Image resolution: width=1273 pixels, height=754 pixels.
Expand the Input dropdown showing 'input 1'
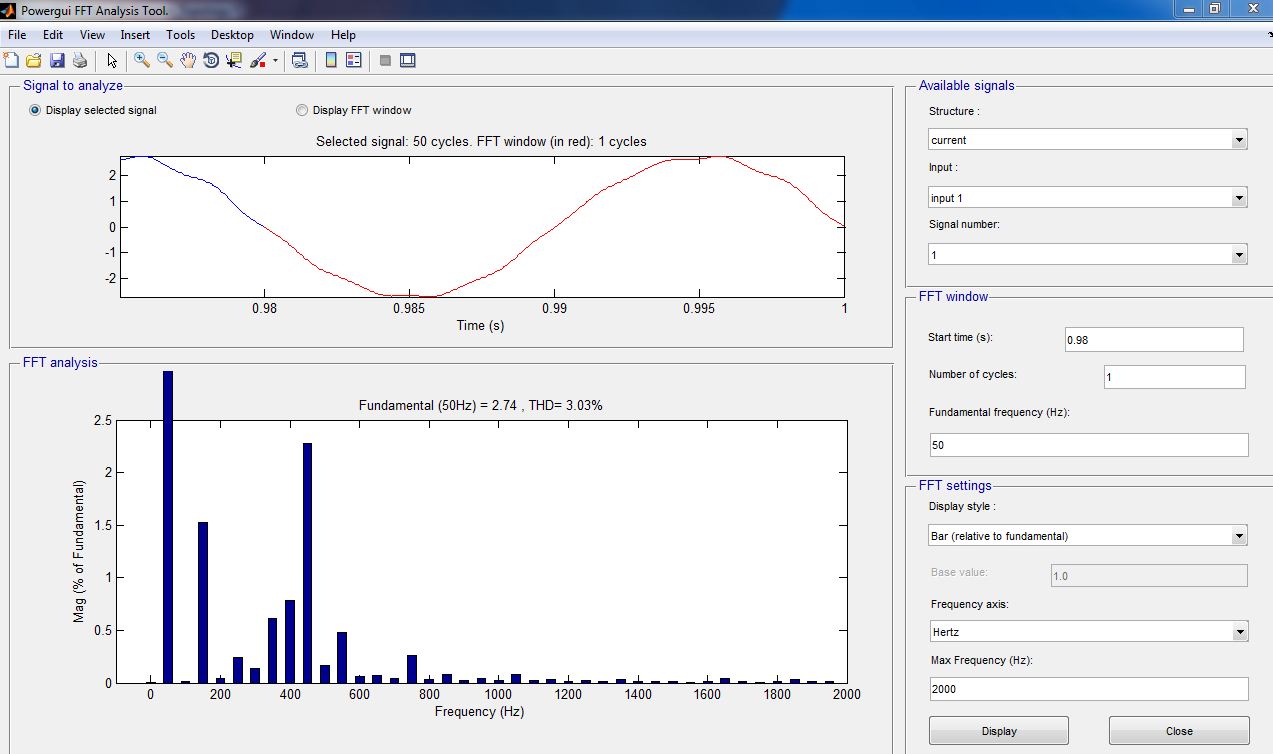1087,198
